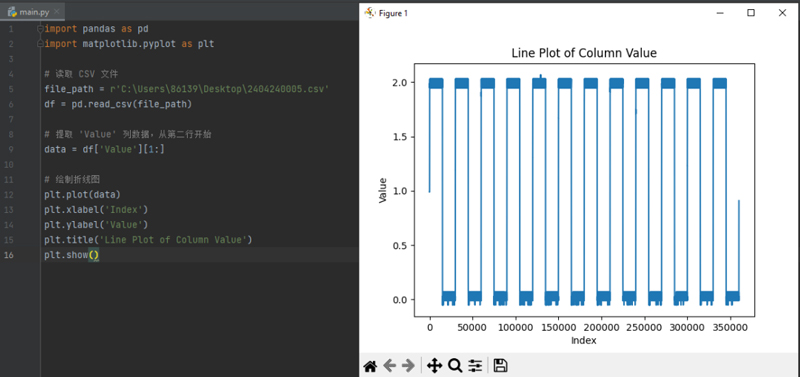Image resolution: width=800 pixels, height=377 pixels.
Task: Click the fold marker at line 2
Action: coord(40,44)
